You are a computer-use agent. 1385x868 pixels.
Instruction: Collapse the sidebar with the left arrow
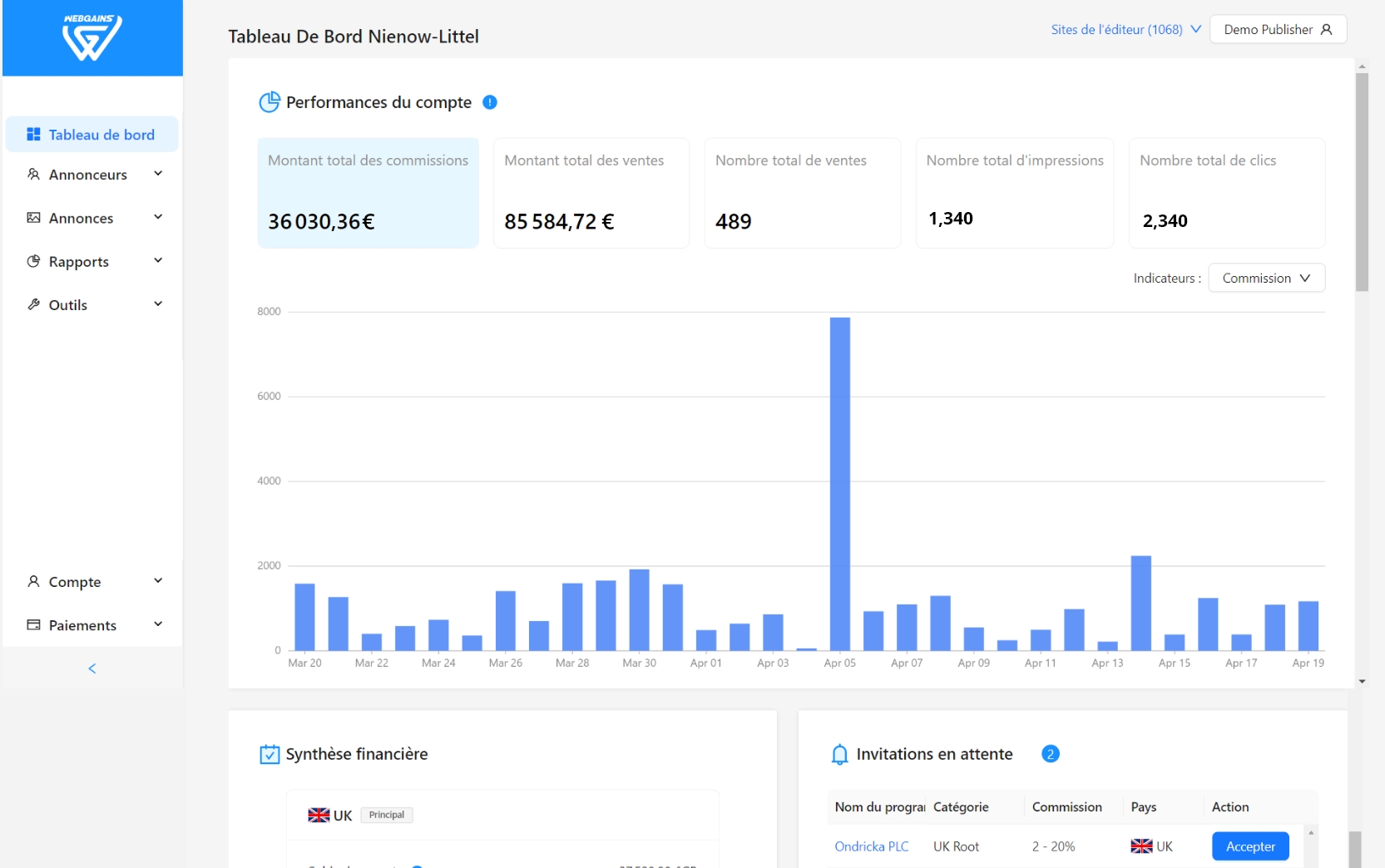coord(92,668)
